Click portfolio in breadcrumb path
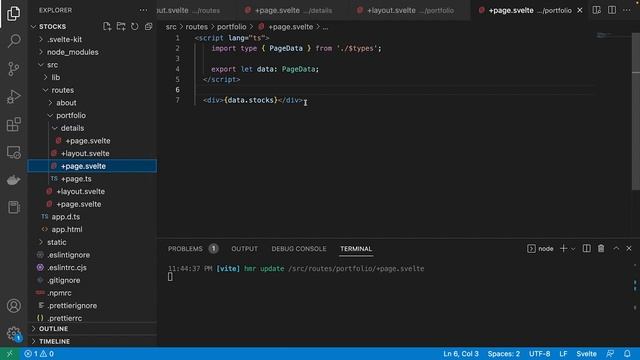The height and width of the screenshot is (360, 640). click(231, 27)
